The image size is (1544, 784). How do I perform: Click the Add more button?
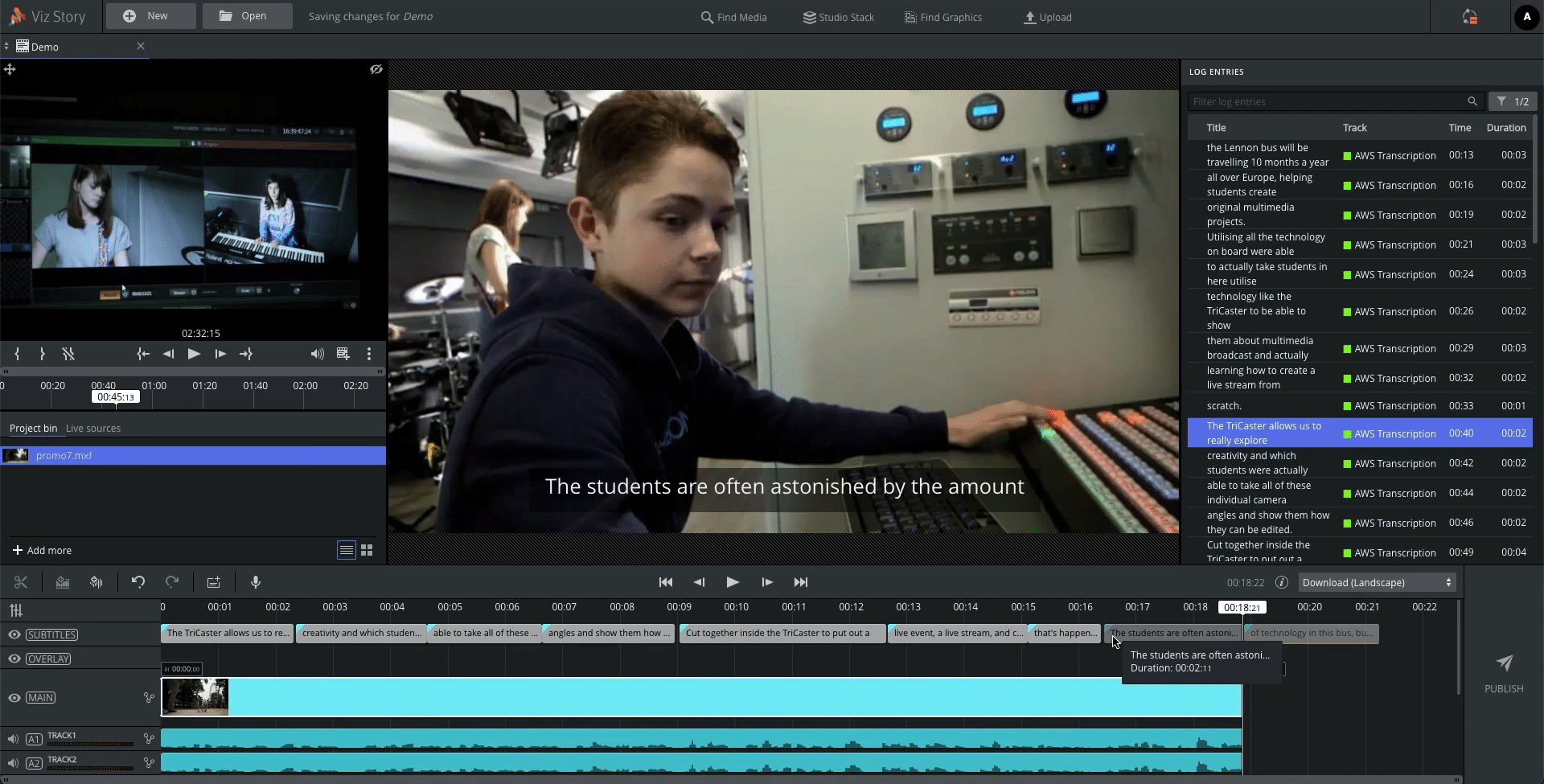42,551
